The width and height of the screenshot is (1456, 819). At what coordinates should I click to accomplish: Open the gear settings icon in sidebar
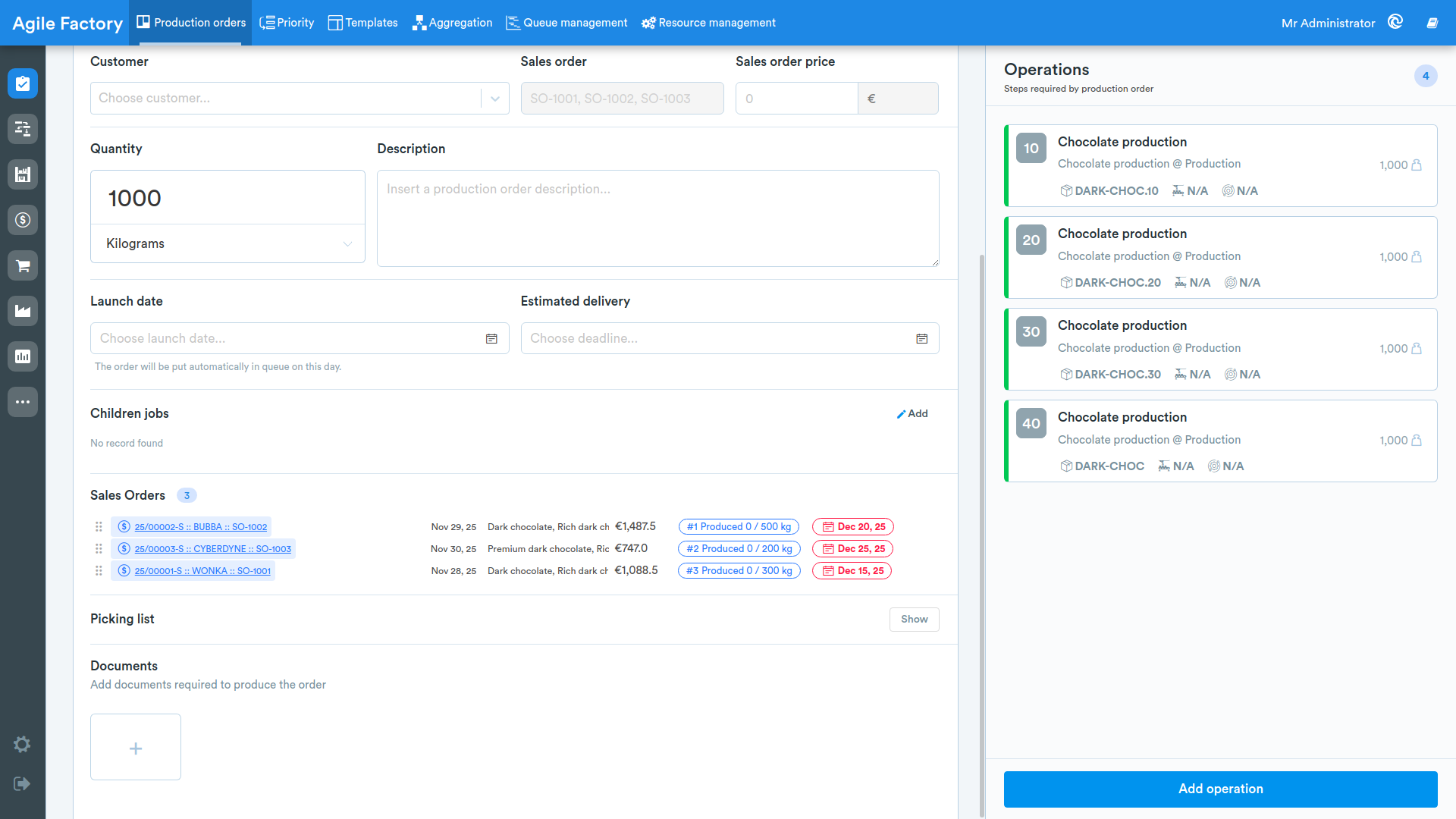(x=22, y=744)
